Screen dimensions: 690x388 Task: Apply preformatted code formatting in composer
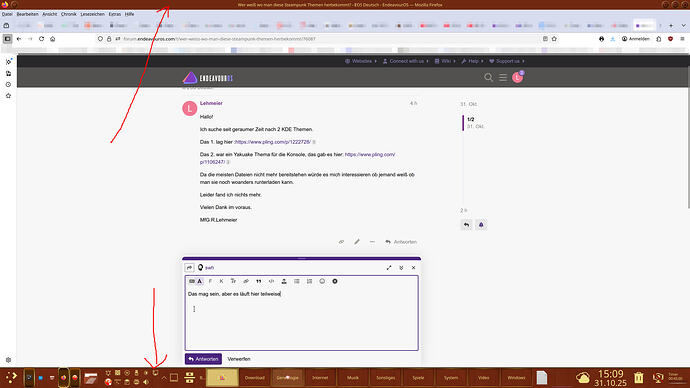coord(272,281)
